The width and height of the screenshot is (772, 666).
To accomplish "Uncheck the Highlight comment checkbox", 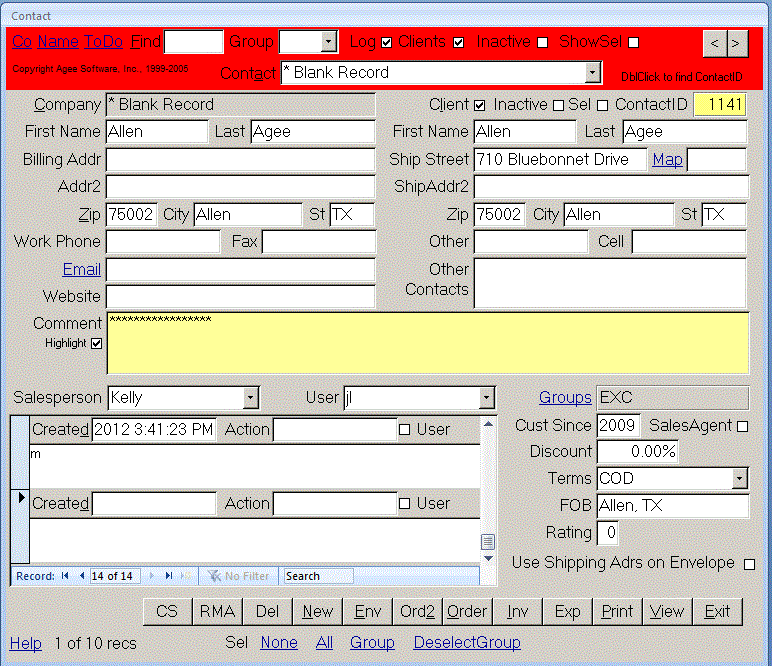I will coord(97,343).
